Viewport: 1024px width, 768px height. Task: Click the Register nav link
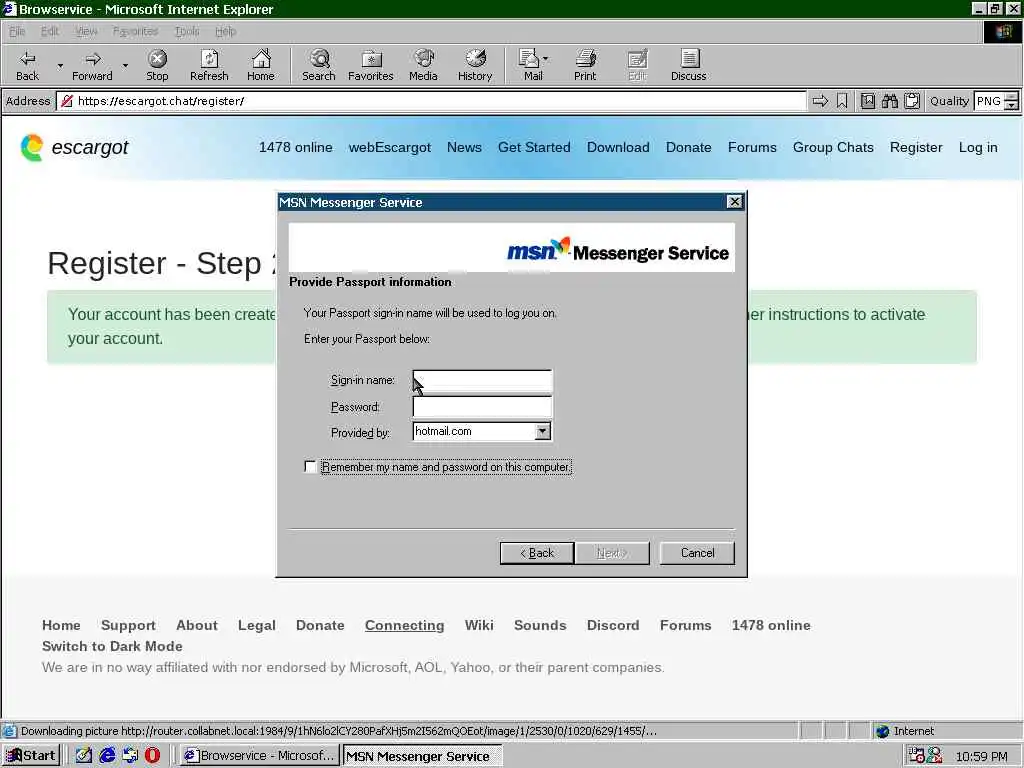pos(916,148)
